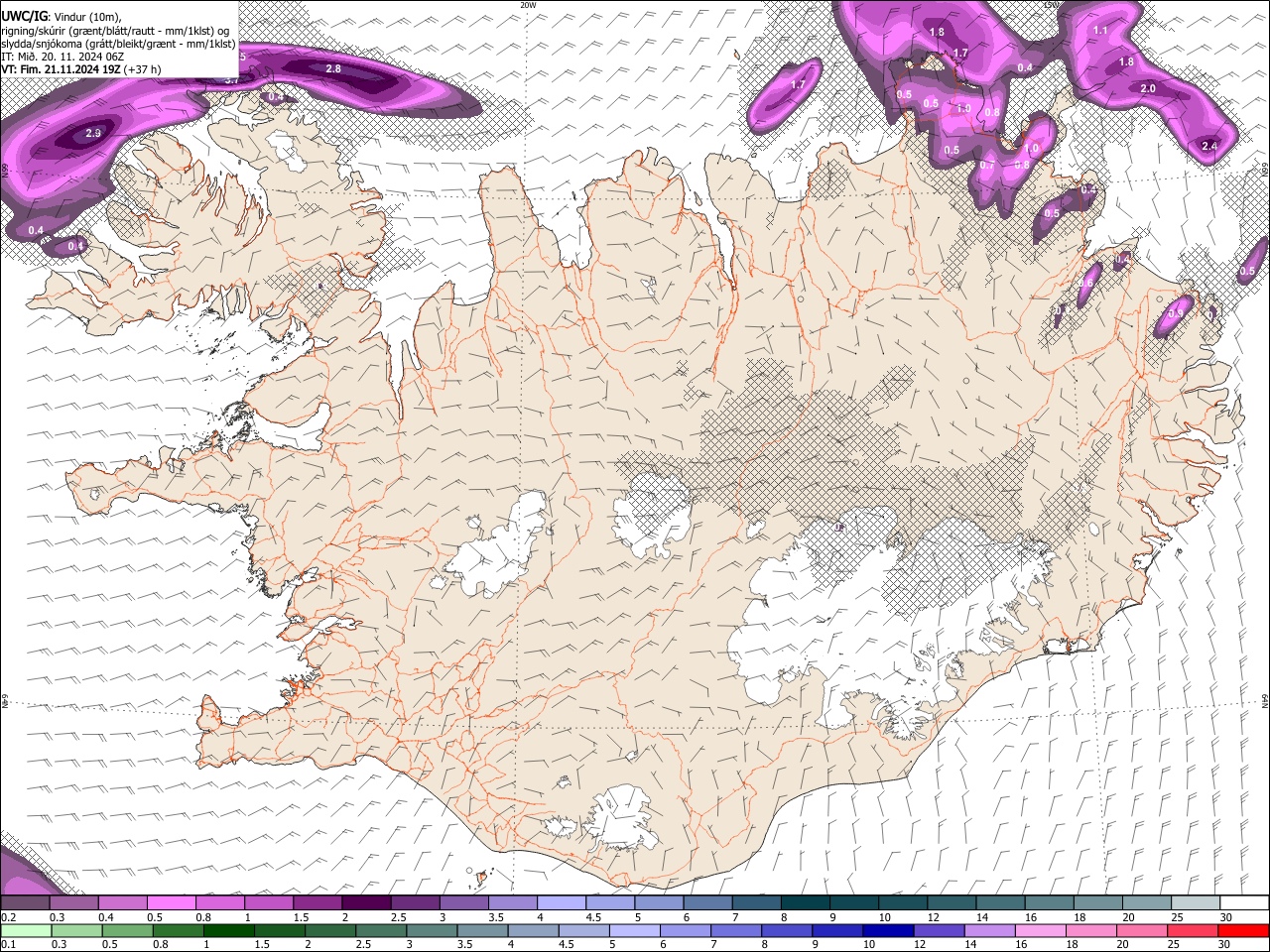Screen dimensions: 1270x952
Task: Click the 3.5 label on the purple snow scale
Action: pos(495,917)
